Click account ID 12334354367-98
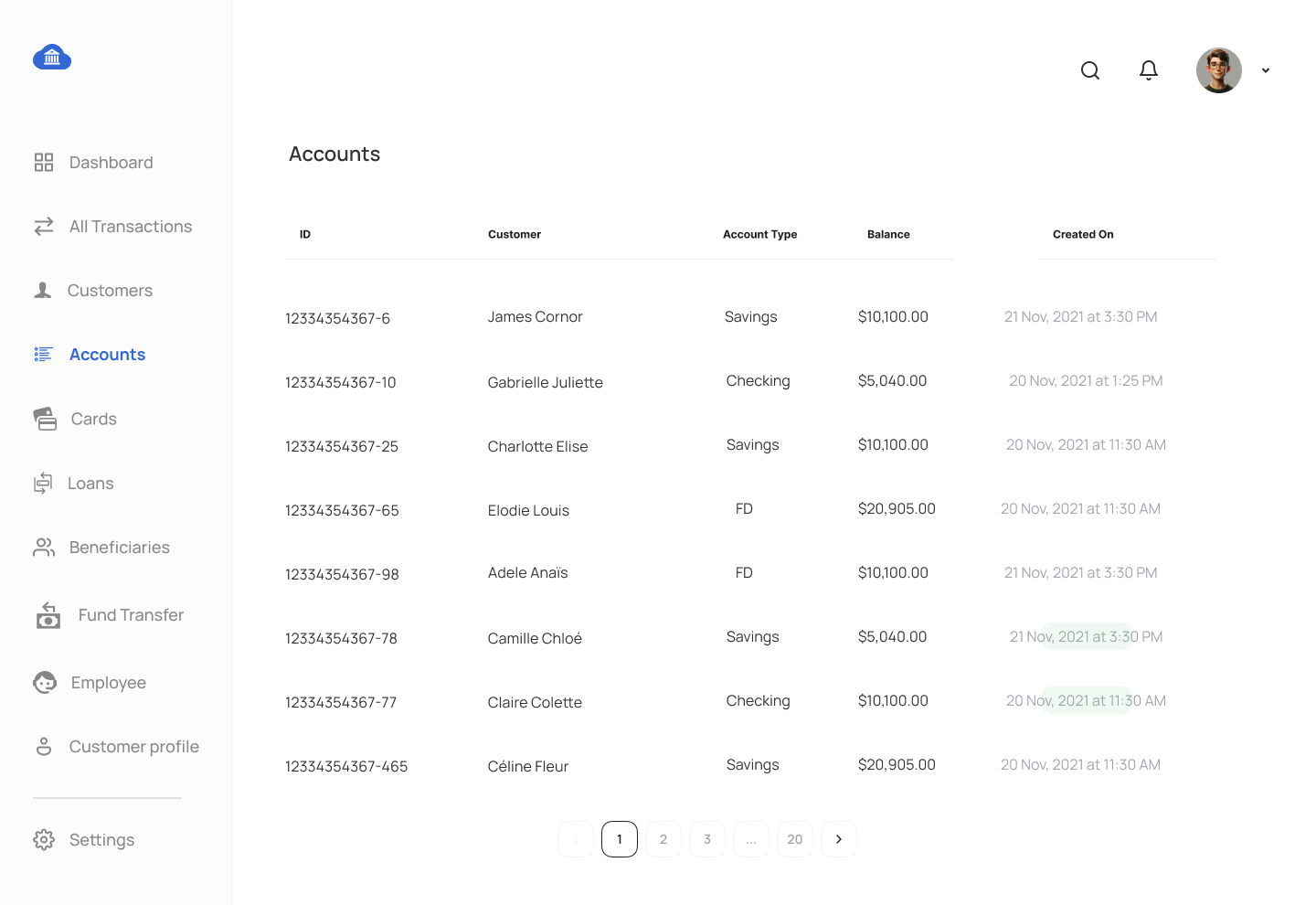This screenshot has height=905, width=1316. (342, 575)
